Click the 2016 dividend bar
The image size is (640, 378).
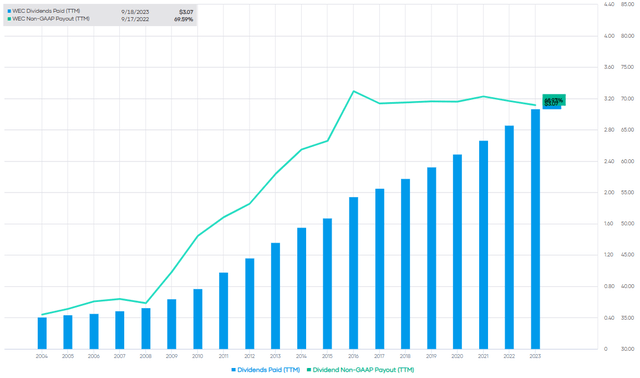353,273
